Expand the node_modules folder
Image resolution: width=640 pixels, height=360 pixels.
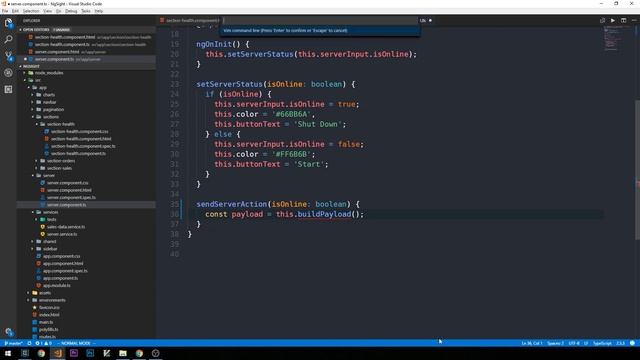(25, 73)
